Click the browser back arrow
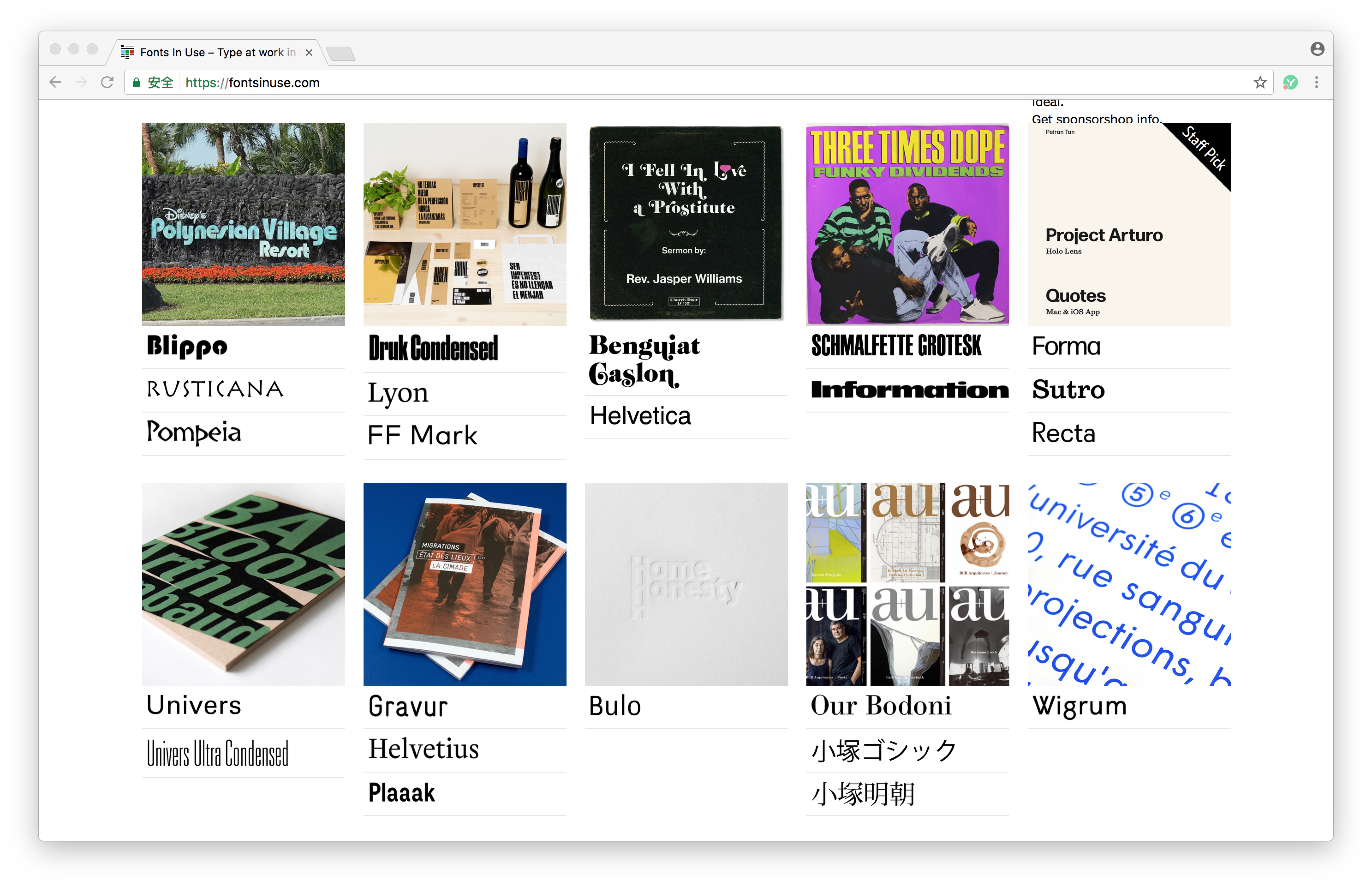This screenshot has height=887, width=1372. (x=55, y=82)
